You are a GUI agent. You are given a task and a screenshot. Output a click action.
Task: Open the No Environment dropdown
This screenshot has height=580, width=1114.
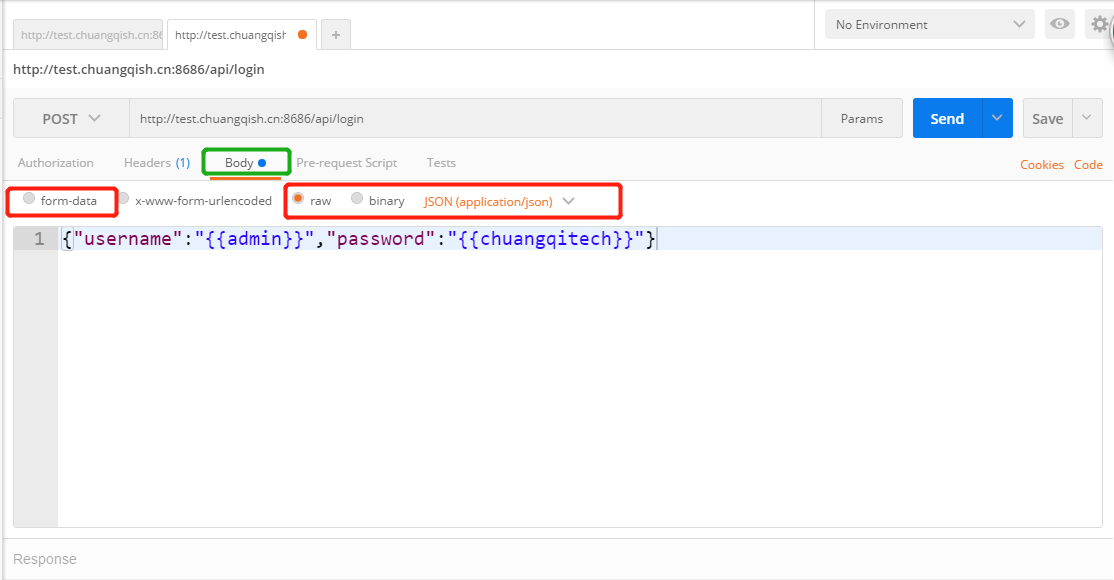(x=929, y=24)
